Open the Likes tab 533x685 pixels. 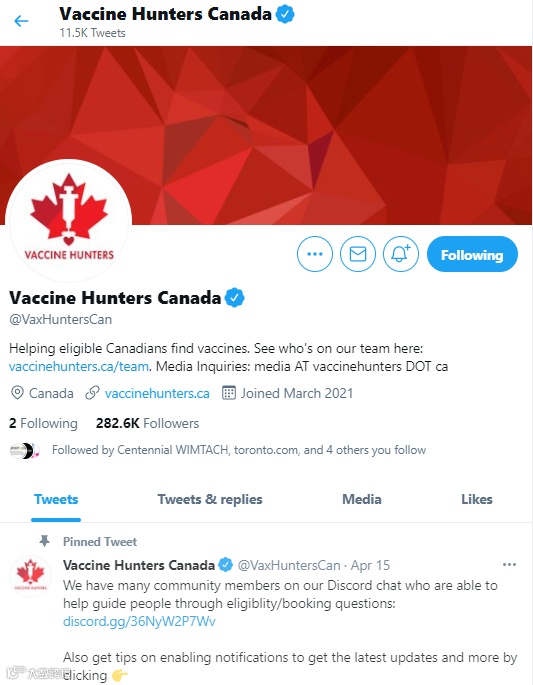pyautogui.click(x=477, y=499)
